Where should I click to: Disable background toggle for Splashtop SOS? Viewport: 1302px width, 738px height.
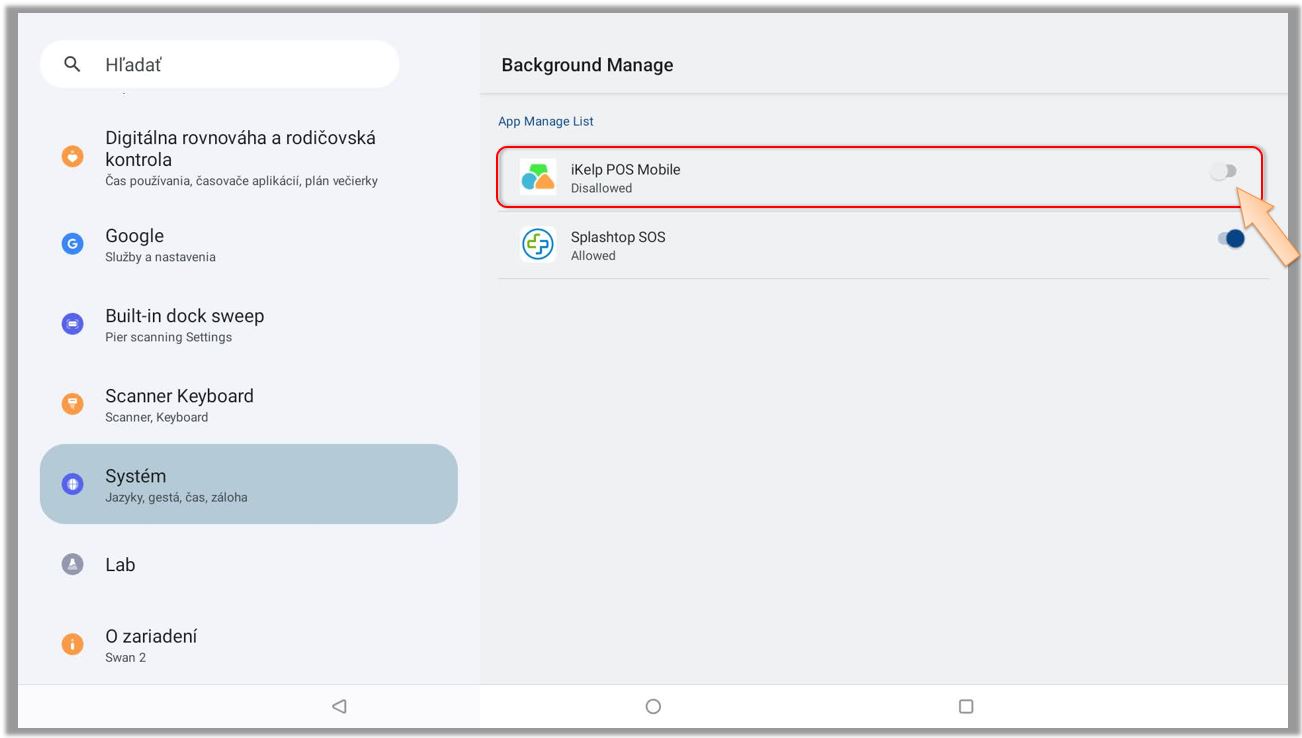(x=1230, y=239)
